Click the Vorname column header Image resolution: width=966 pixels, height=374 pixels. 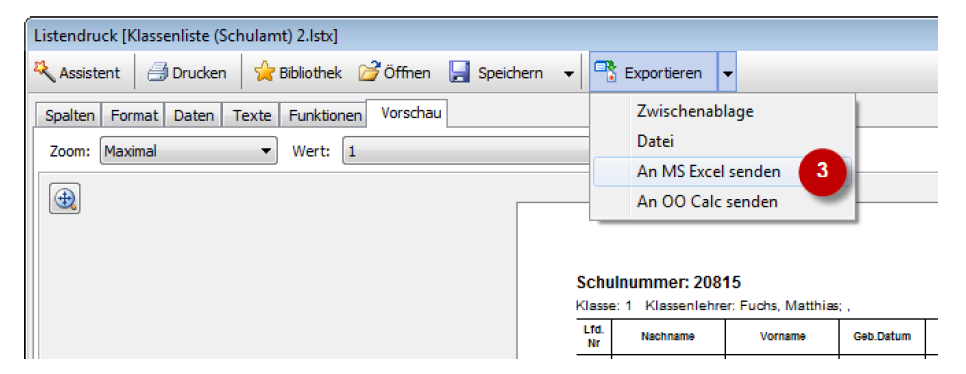click(782, 336)
